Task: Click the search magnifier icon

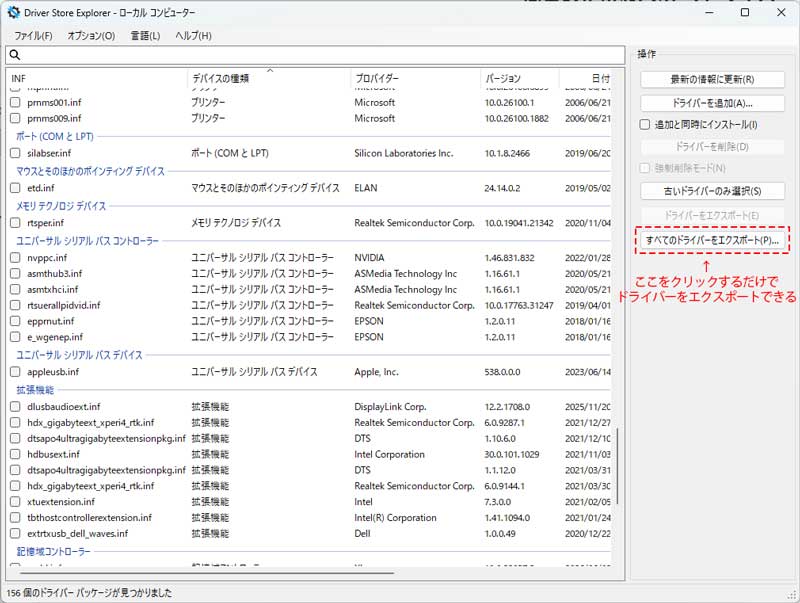Action: 15,55
